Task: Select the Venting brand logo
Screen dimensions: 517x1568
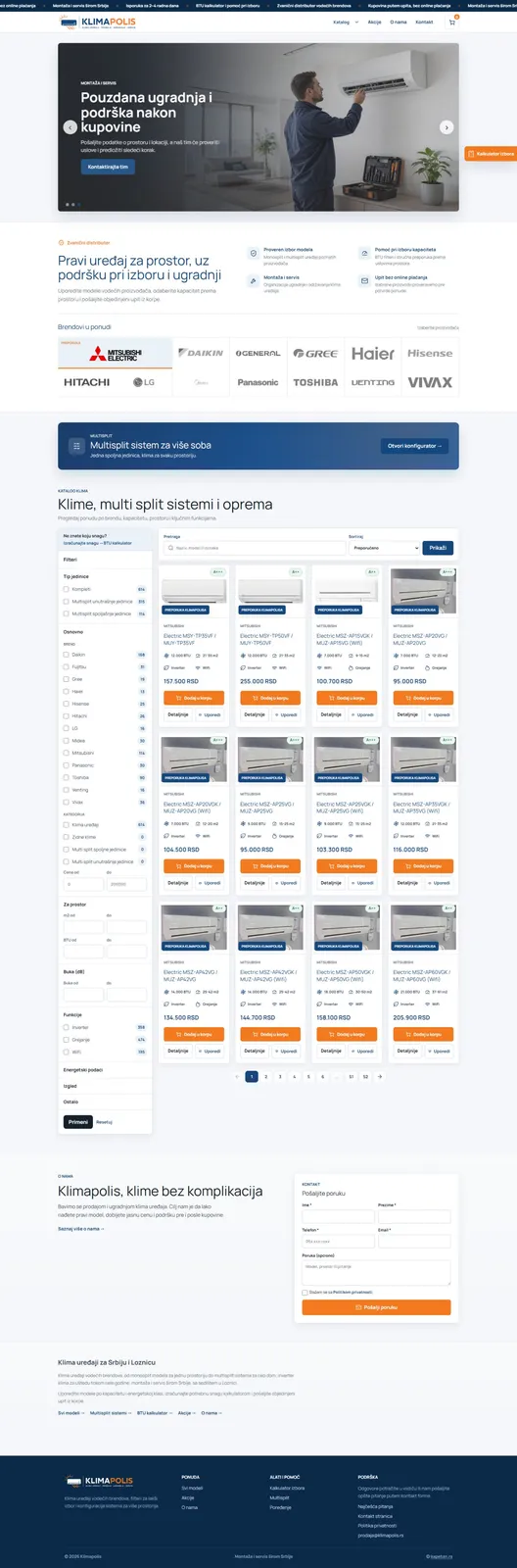Action: coord(373,382)
